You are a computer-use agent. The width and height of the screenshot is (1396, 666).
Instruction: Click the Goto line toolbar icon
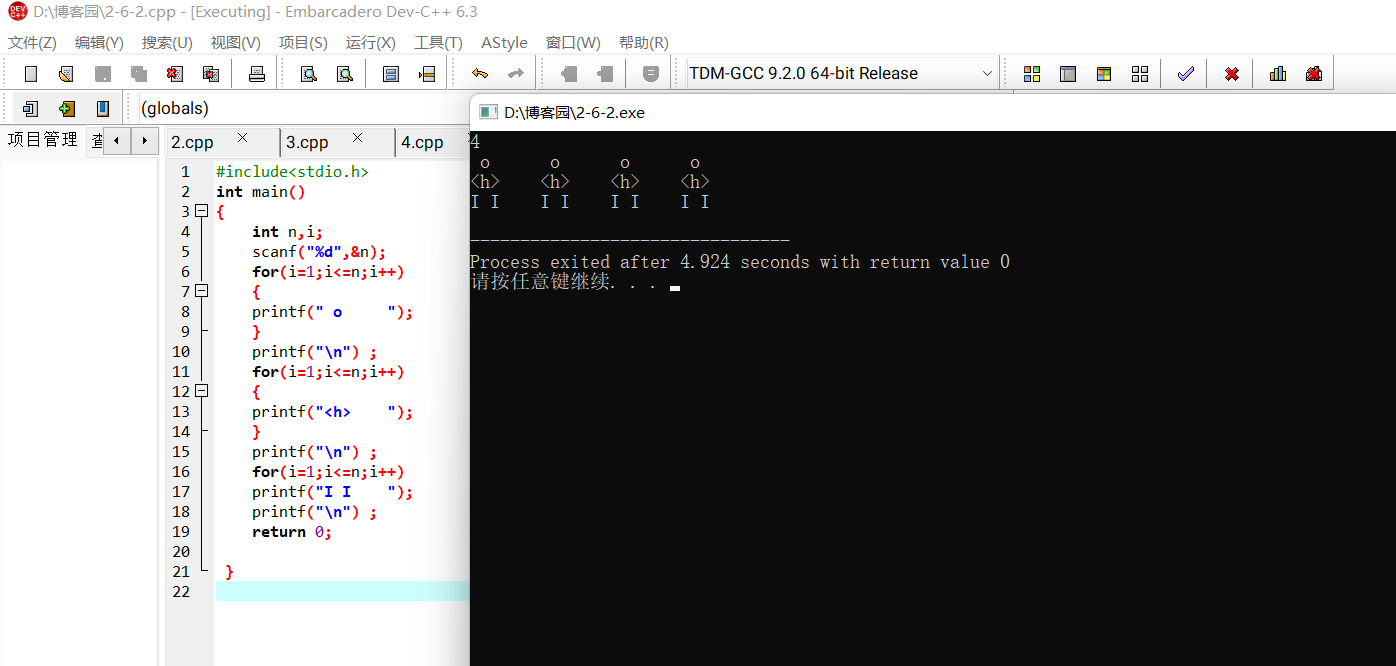click(x=427, y=74)
